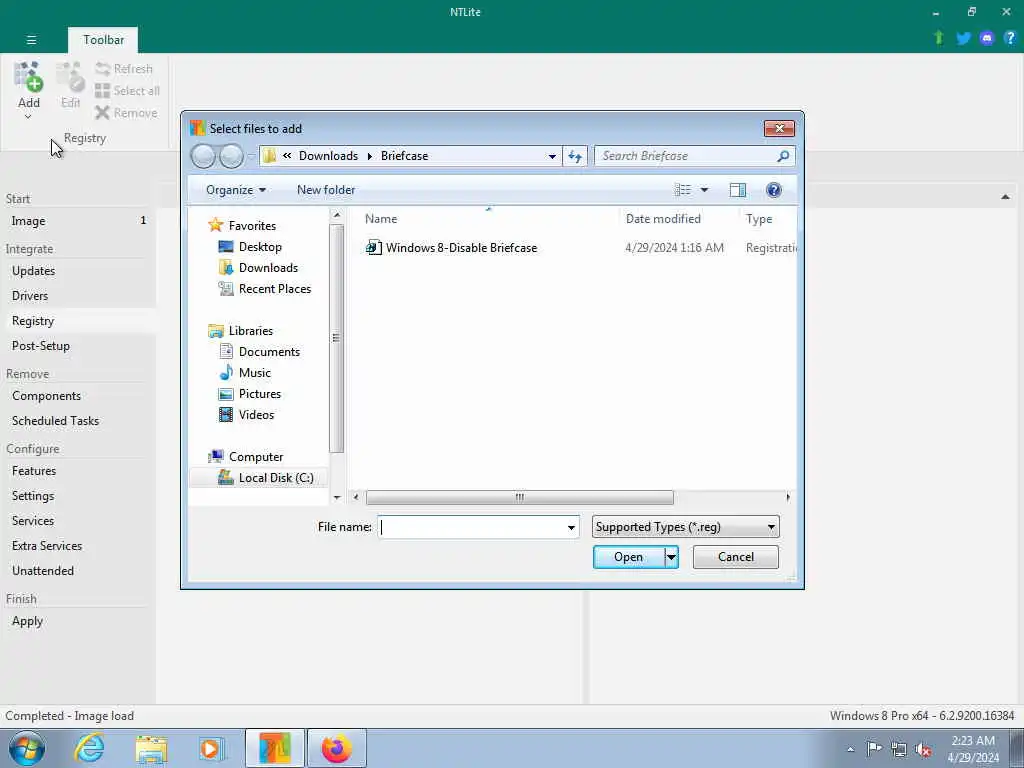Toggle the preview pane icon
1024x768 pixels.
(x=738, y=189)
